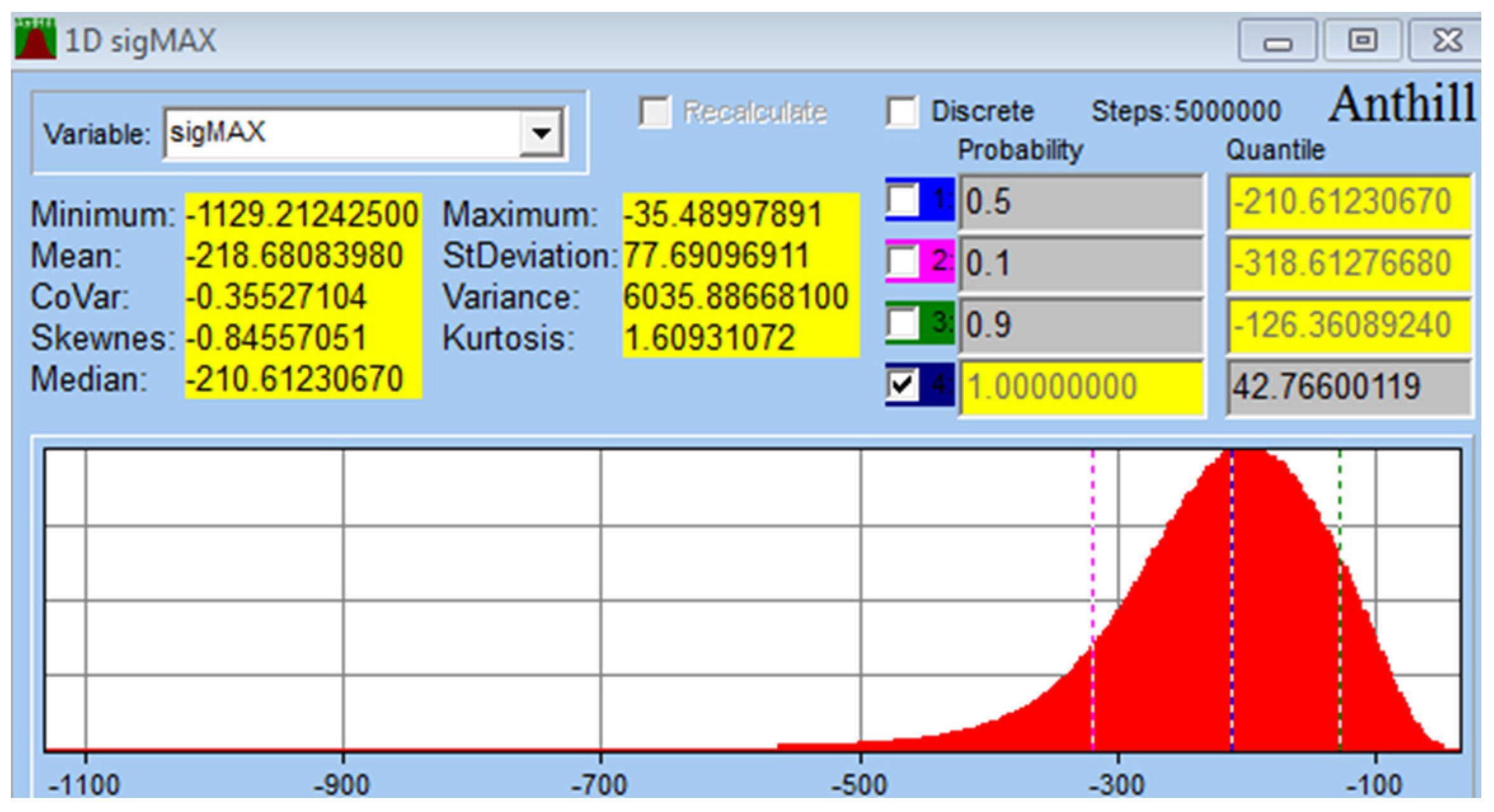Maximize the 1D sigMAX window
The height and width of the screenshot is (812, 1494).
pyautogui.click(x=1363, y=41)
